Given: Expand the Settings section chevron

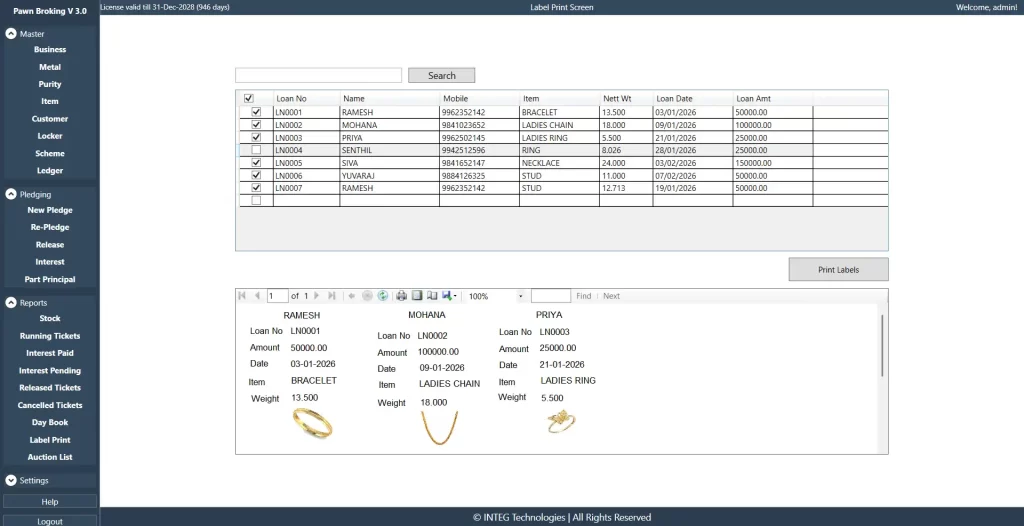Looking at the screenshot, I should pos(10,480).
